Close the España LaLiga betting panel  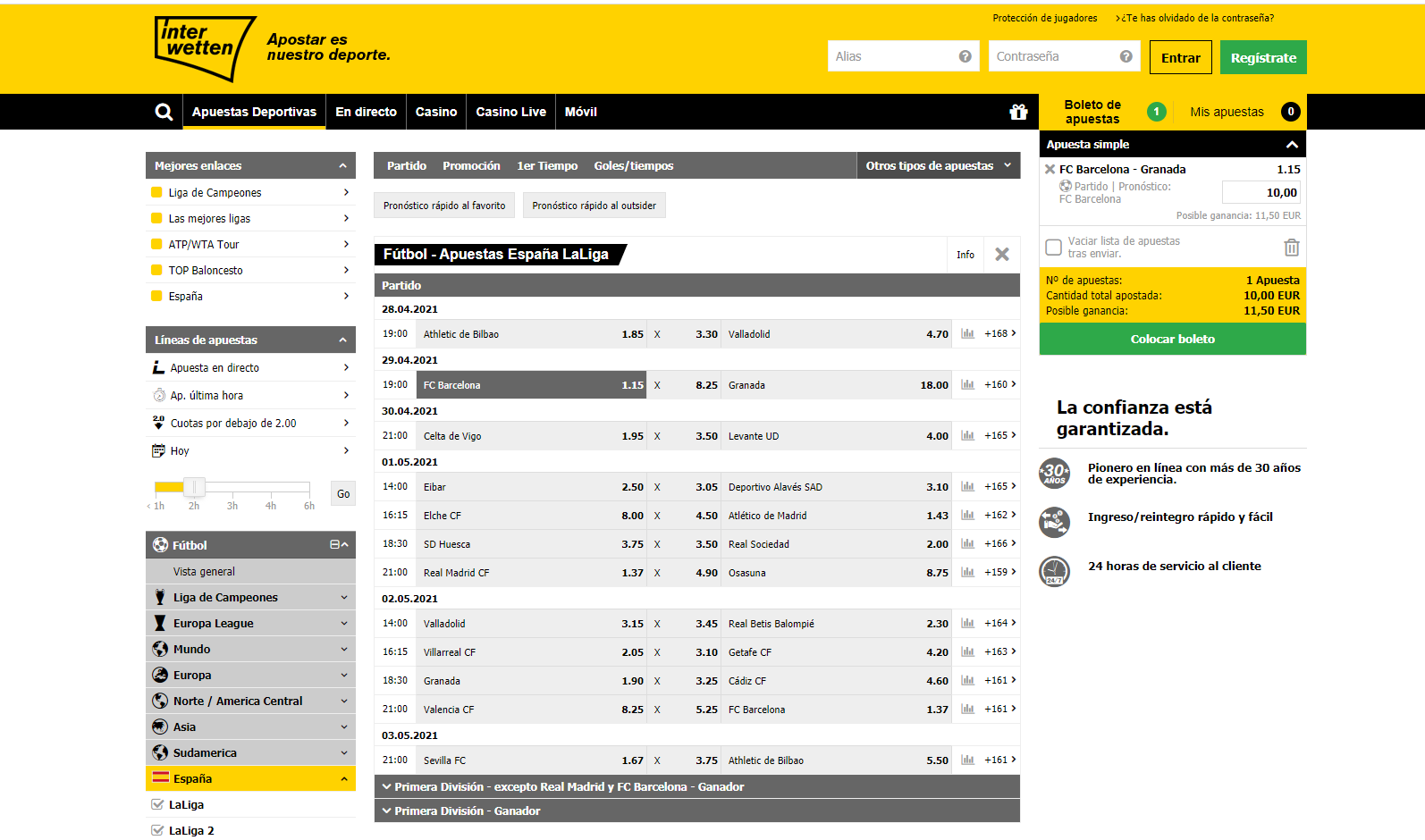pyautogui.click(x=1002, y=255)
